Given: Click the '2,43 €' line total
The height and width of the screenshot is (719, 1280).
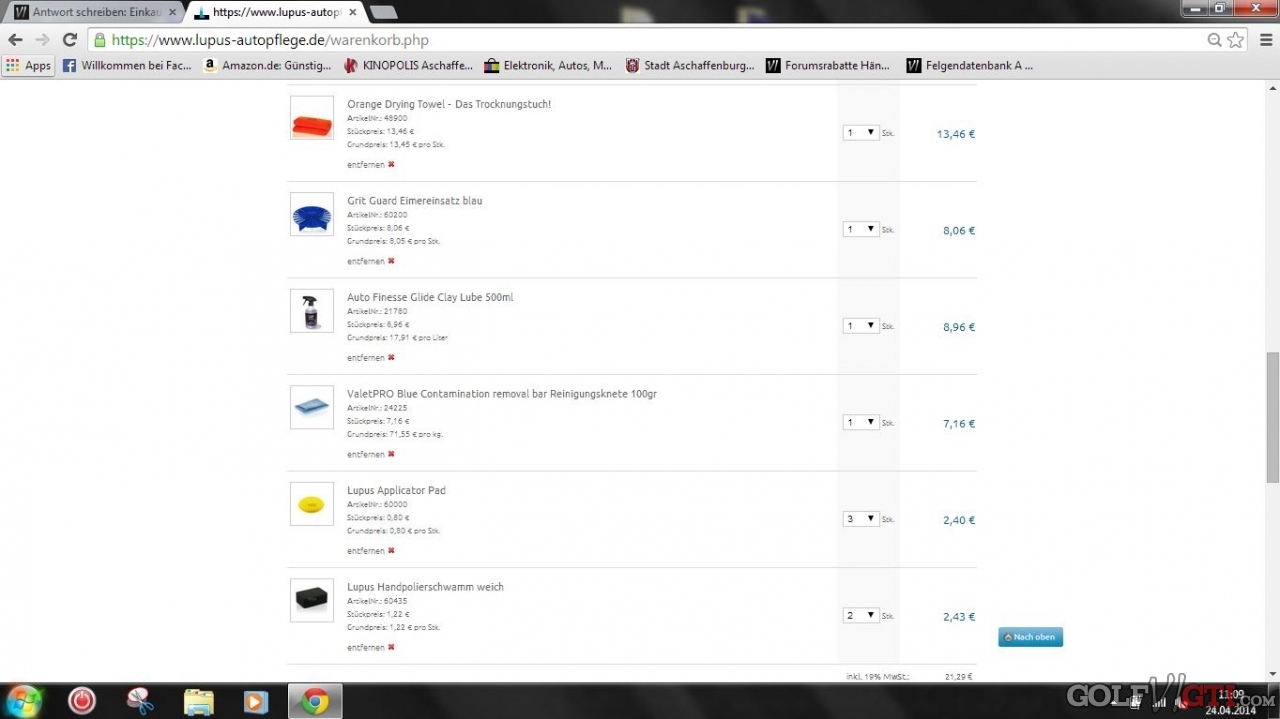Looking at the screenshot, I should click(959, 617).
